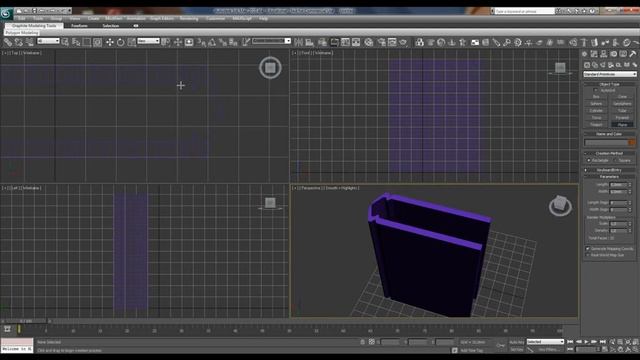The height and width of the screenshot is (360, 640).
Task: Activate the Select Object tool
Action: click(x=65, y=42)
